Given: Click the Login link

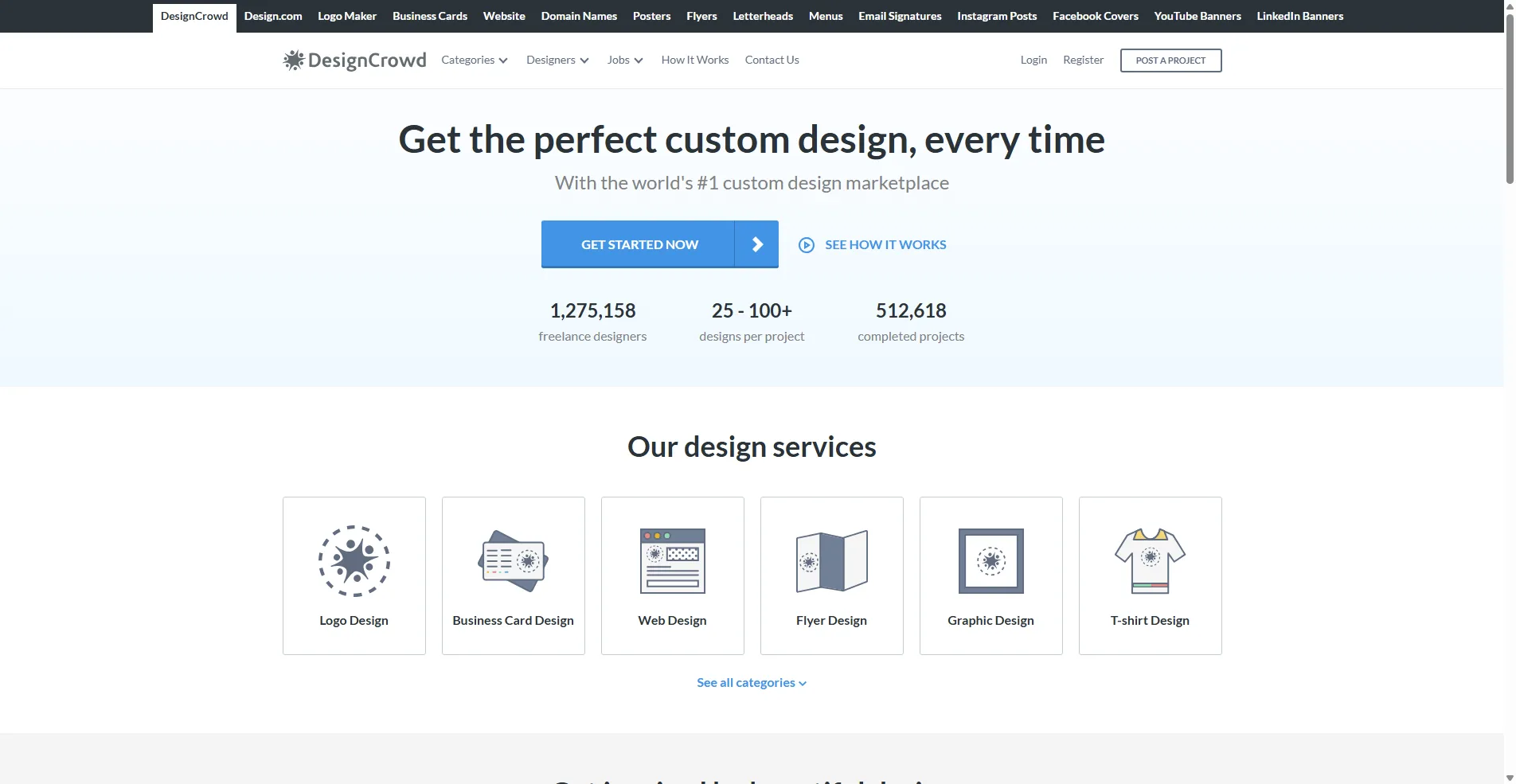Looking at the screenshot, I should coord(1033,60).
